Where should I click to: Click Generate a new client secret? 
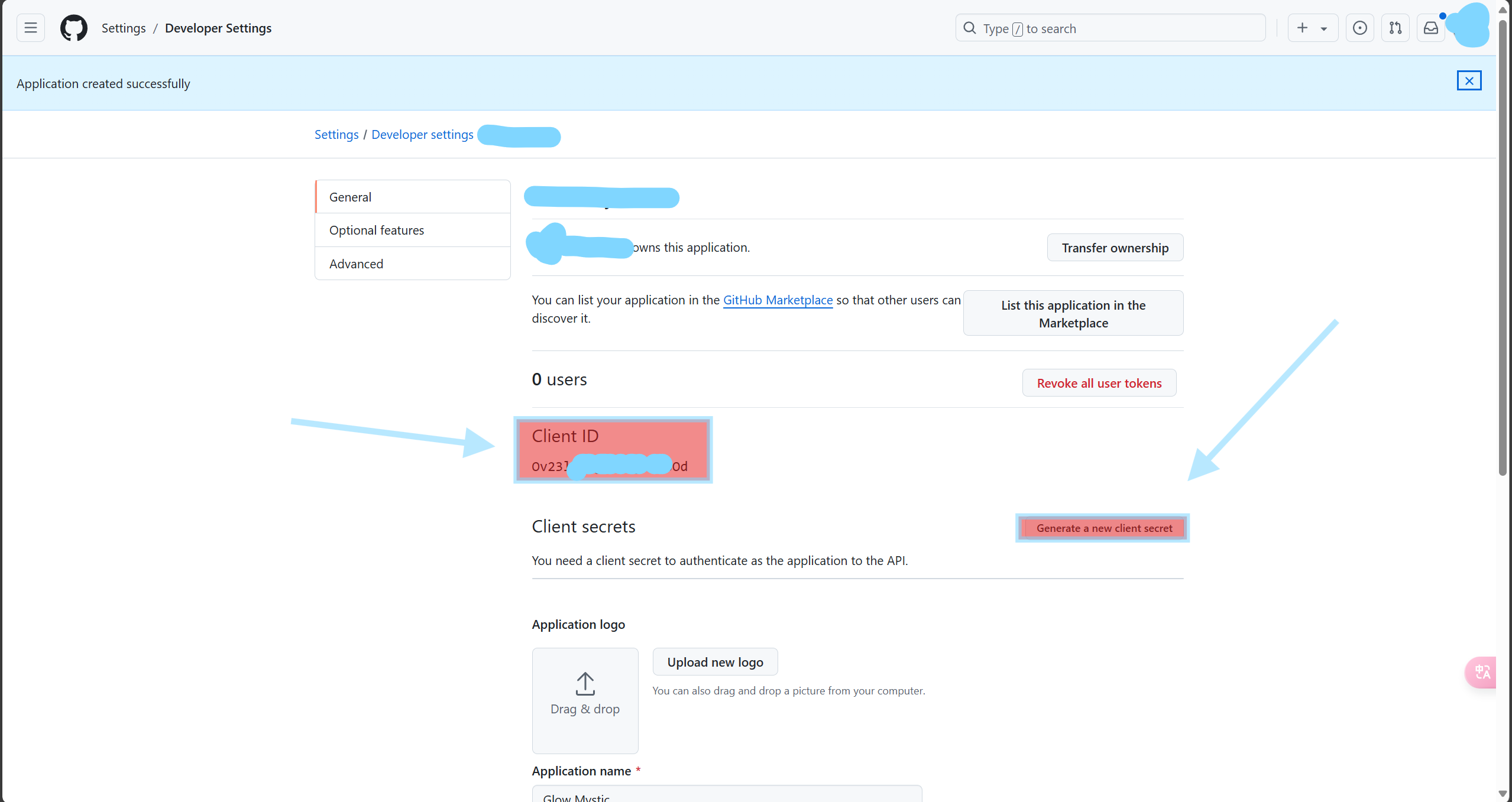pyautogui.click(x=1103, y=528)
